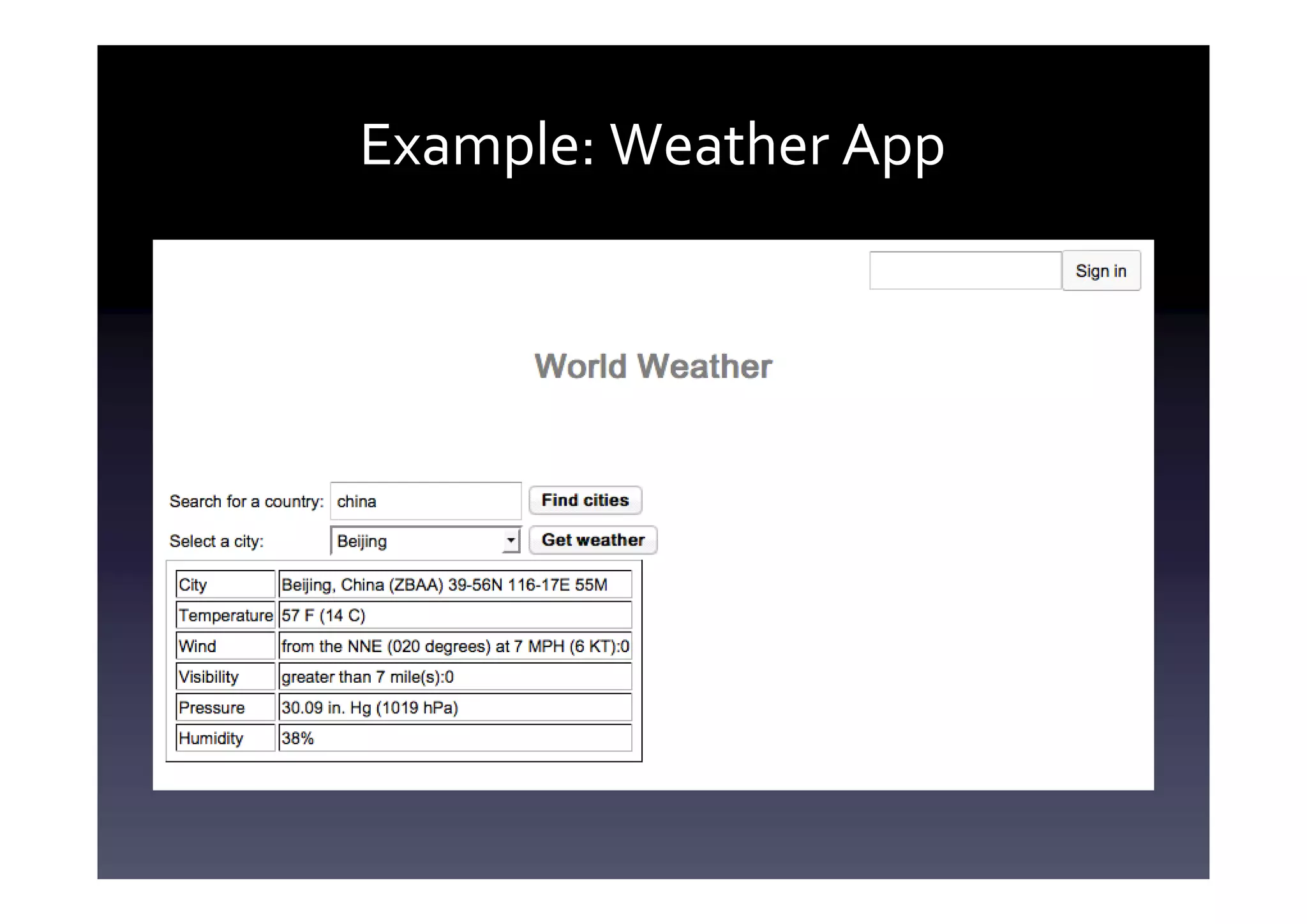Select the Pressure label cell
1307x924 pixels.
[x=225, y=707]
